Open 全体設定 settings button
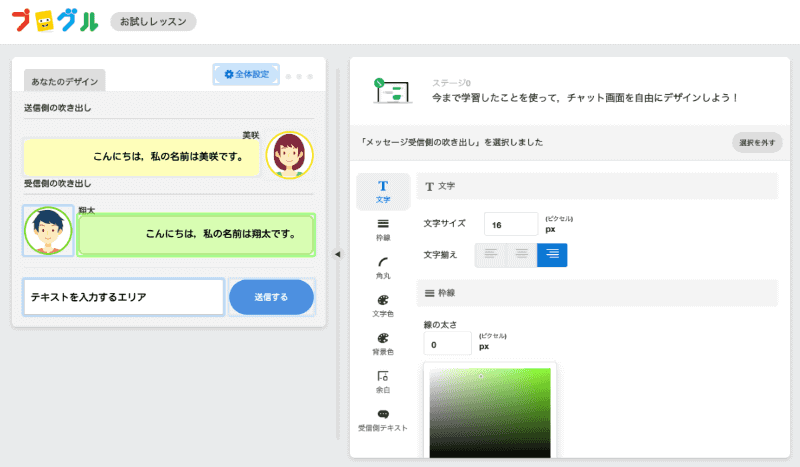 pos(246,74)
